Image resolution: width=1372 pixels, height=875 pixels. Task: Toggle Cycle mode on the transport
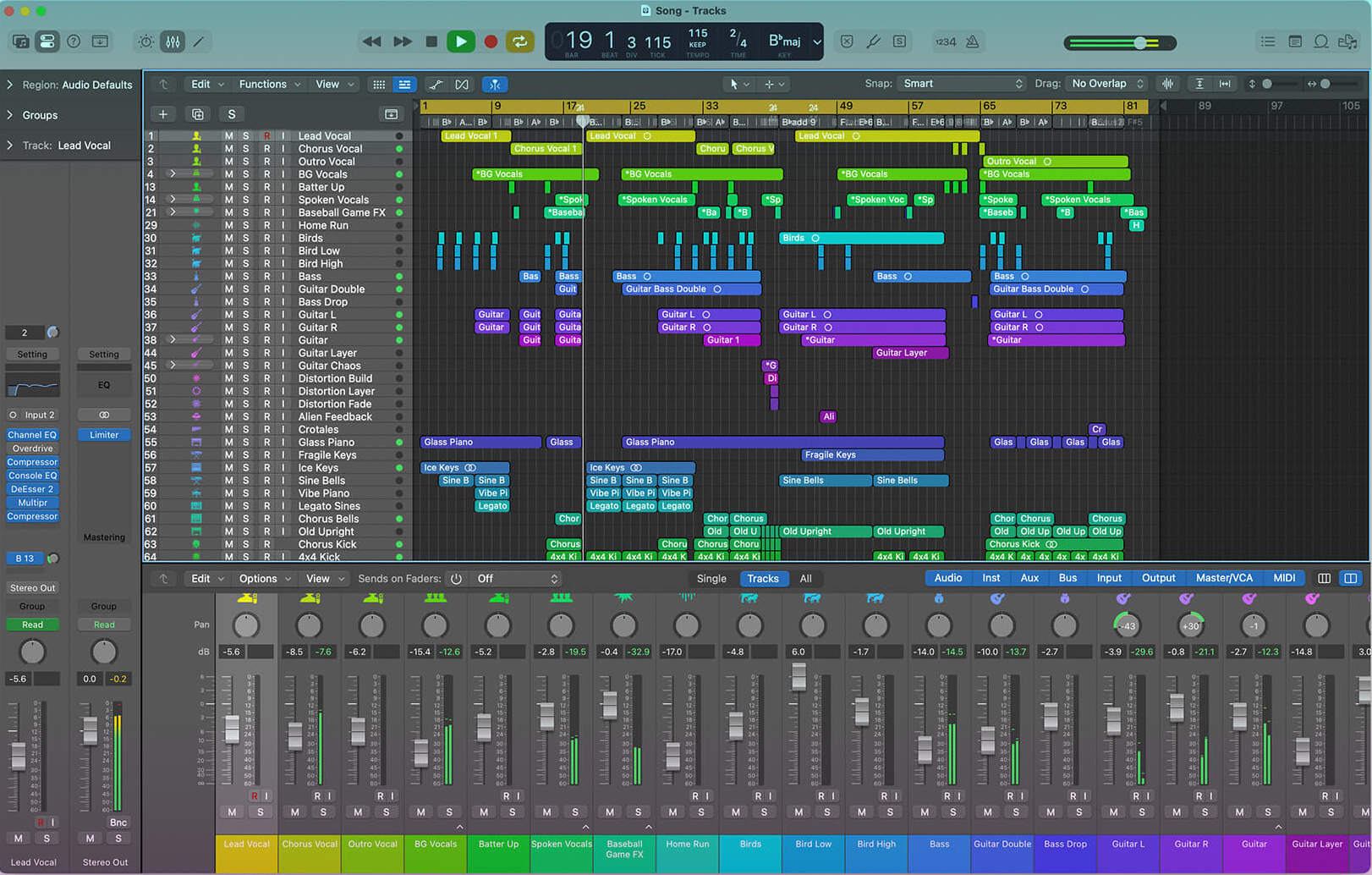[519, 41]
